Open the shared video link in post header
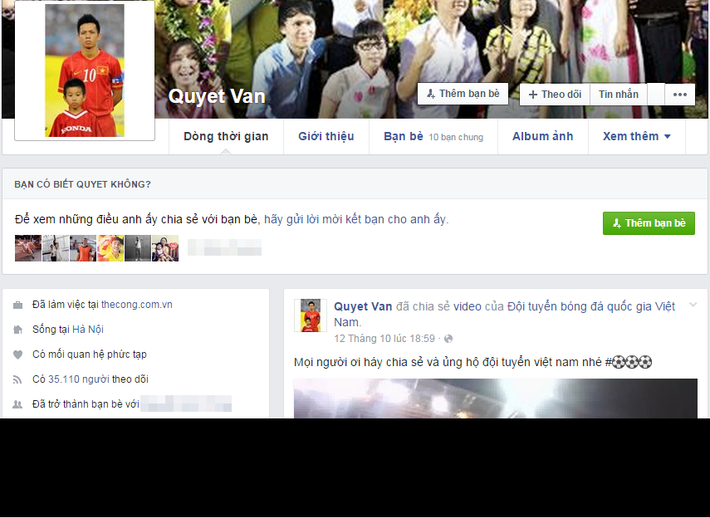 pos(467,307)
